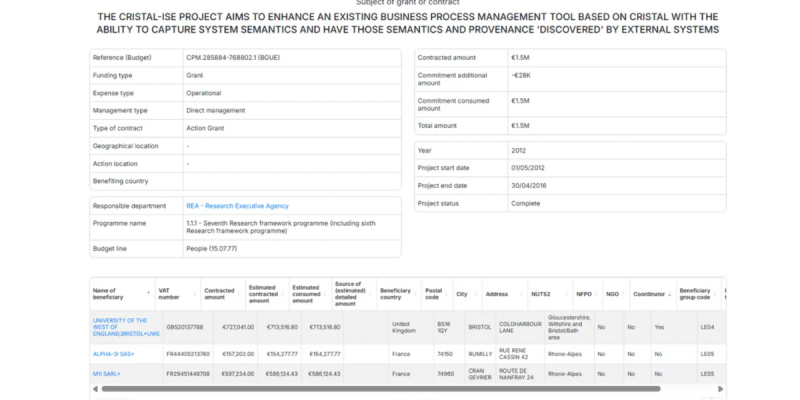
Task: Click postal code 74150
Action: pos(445,354)
